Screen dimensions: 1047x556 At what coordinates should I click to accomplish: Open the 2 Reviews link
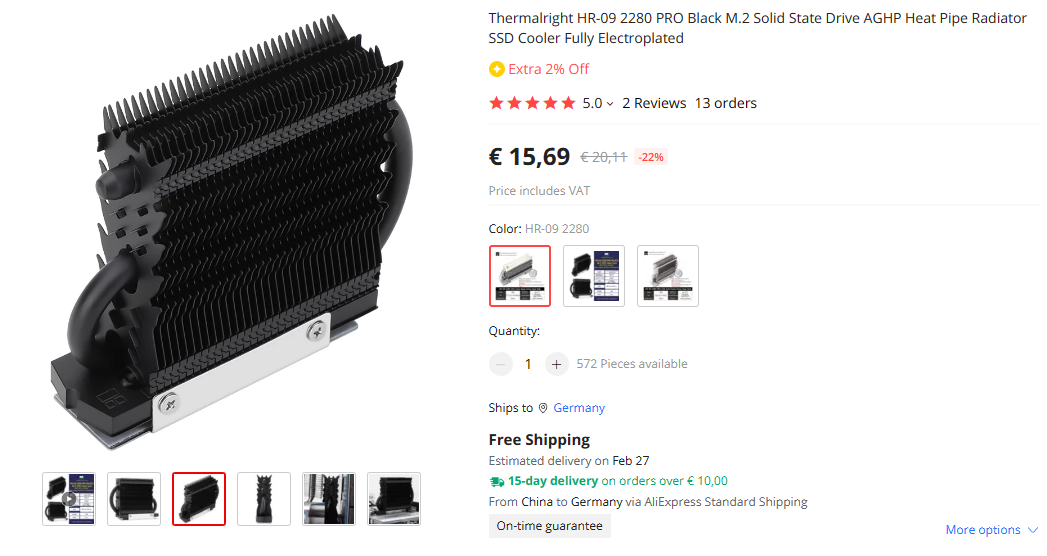point(654,103)
